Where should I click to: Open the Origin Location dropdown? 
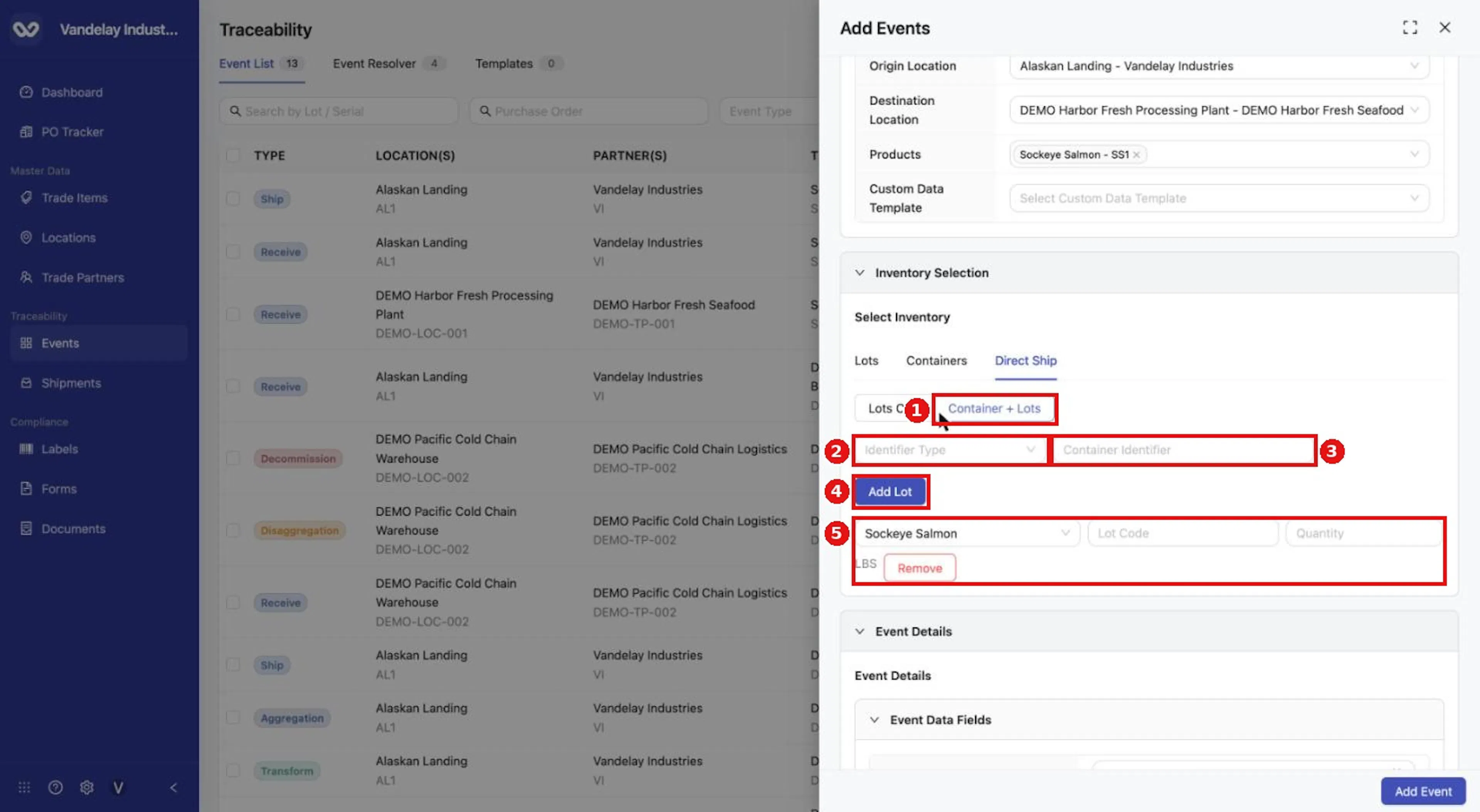1219,66
